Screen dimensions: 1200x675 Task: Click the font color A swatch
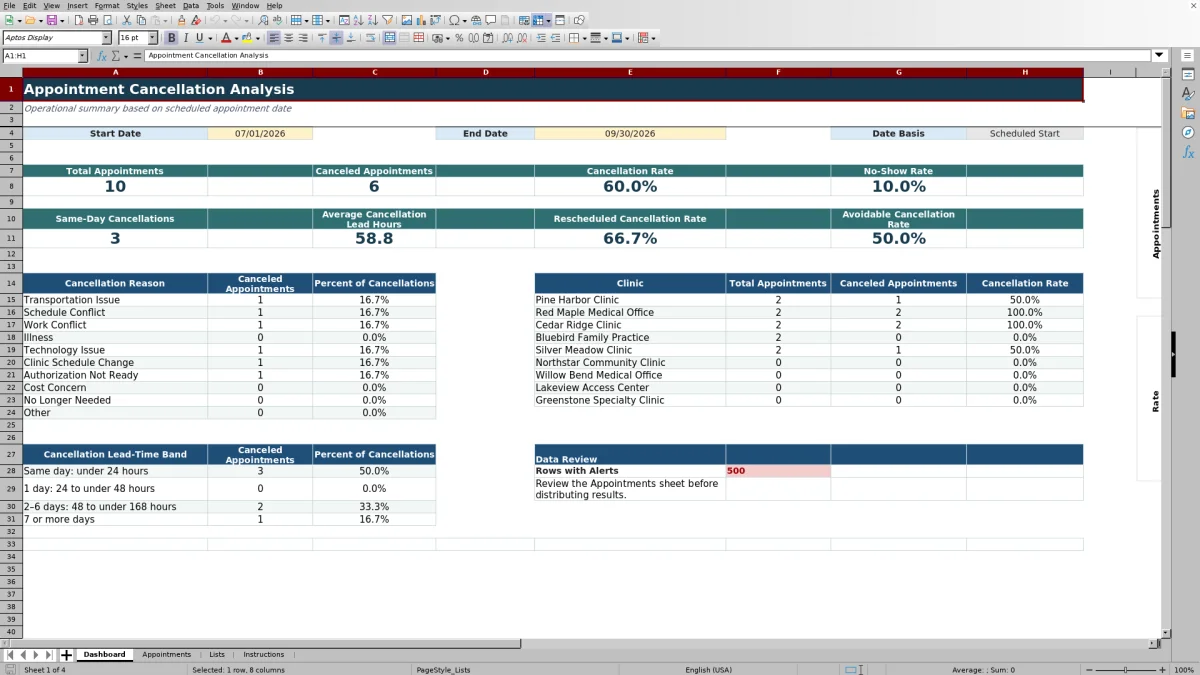coord(226,38)
